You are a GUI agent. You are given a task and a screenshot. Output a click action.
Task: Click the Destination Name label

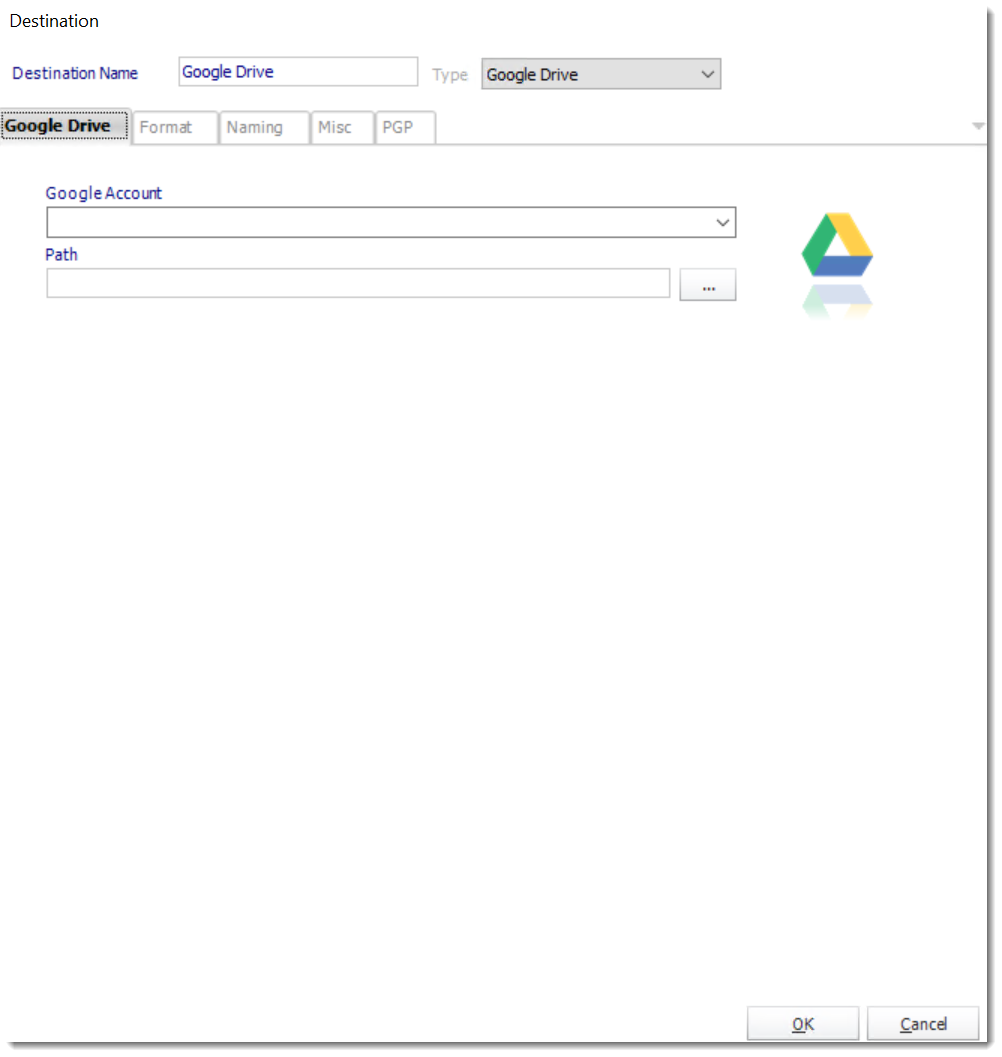click(x=75, y=73)
